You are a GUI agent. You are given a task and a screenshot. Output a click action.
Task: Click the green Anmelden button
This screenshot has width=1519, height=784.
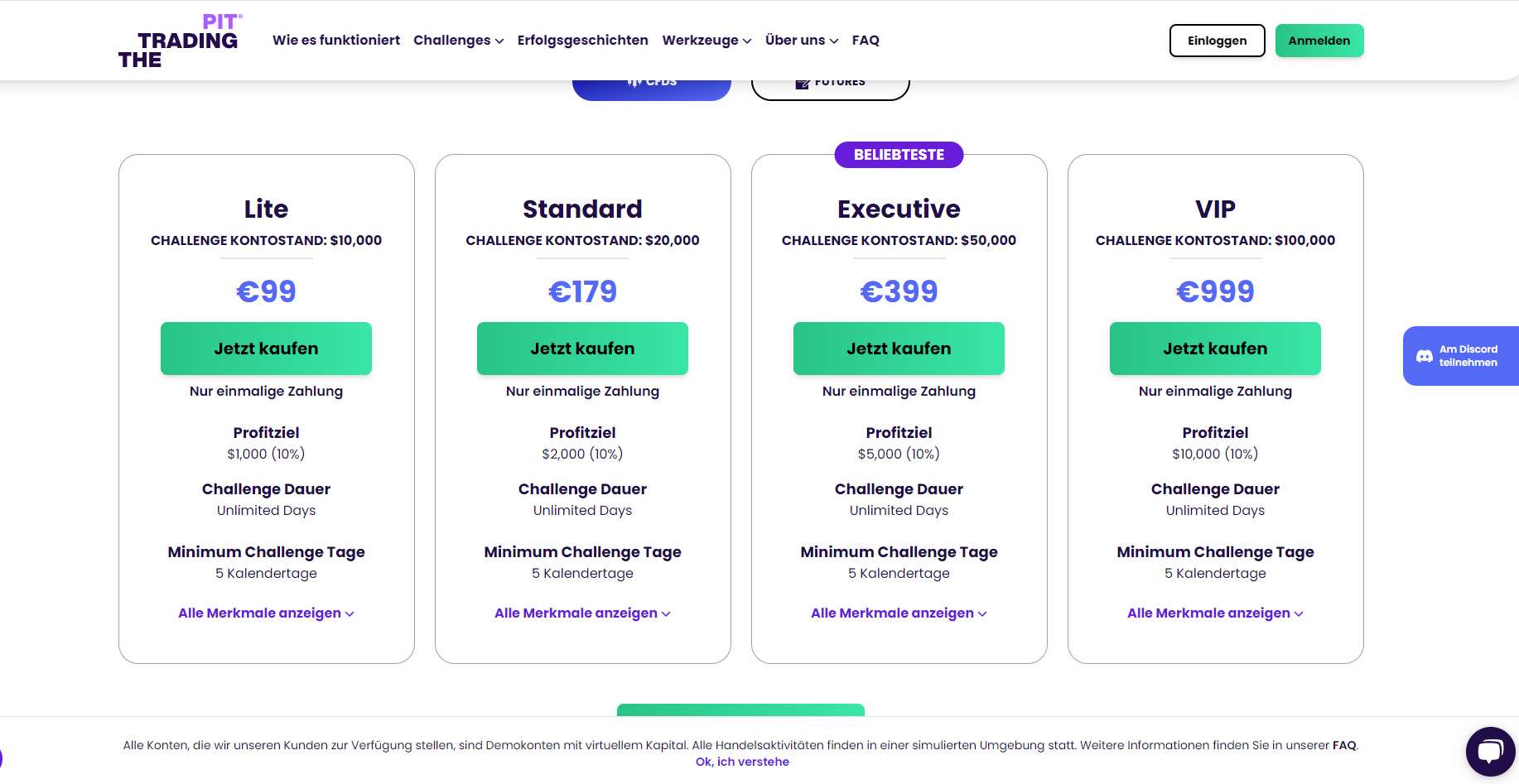[1319, 41]
